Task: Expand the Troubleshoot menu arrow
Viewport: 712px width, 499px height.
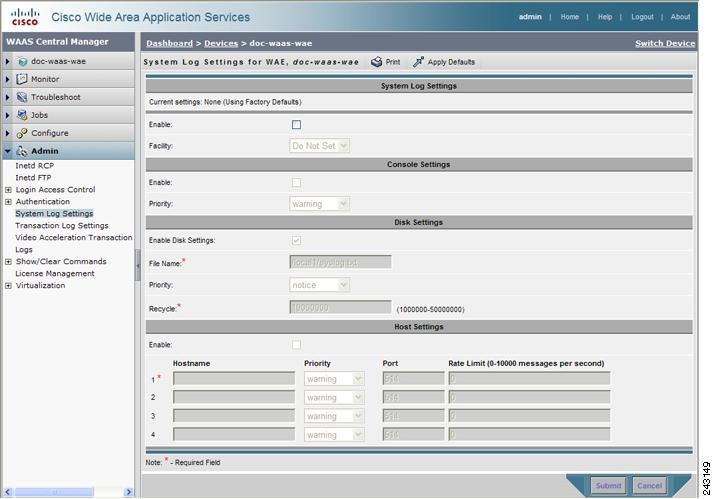Action: point(7,97)
